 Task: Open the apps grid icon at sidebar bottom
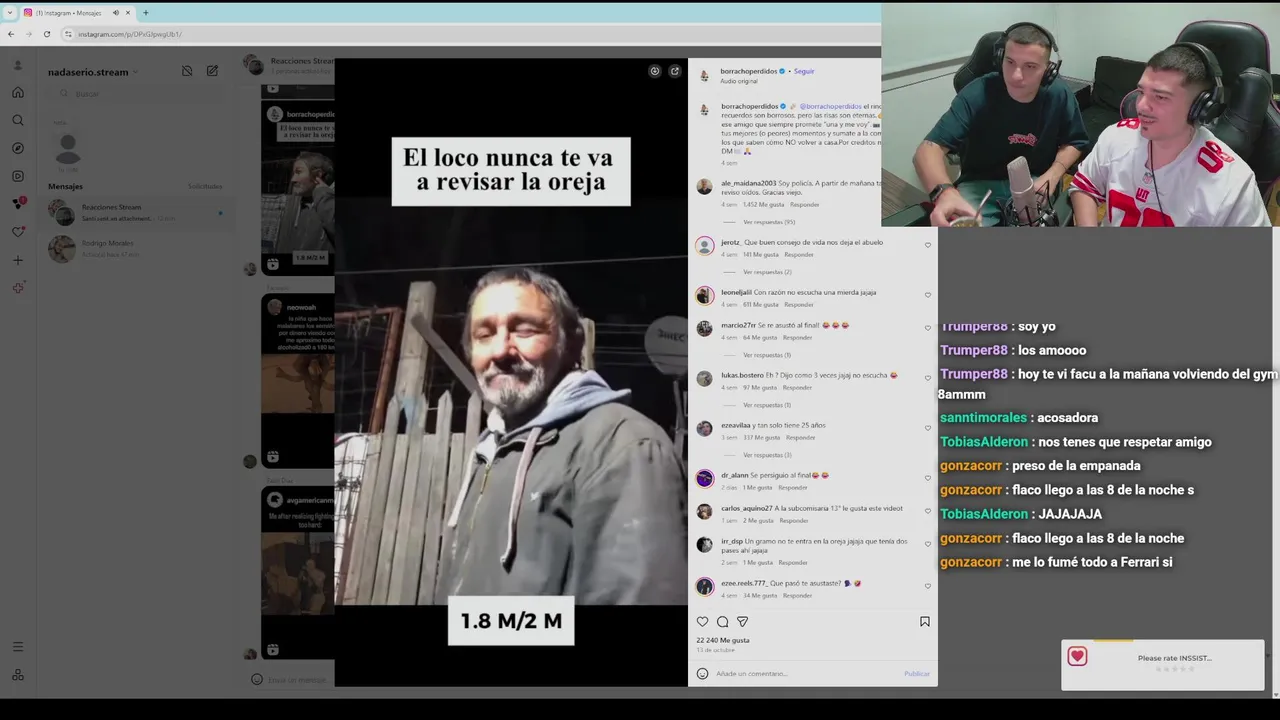[18, 675]
